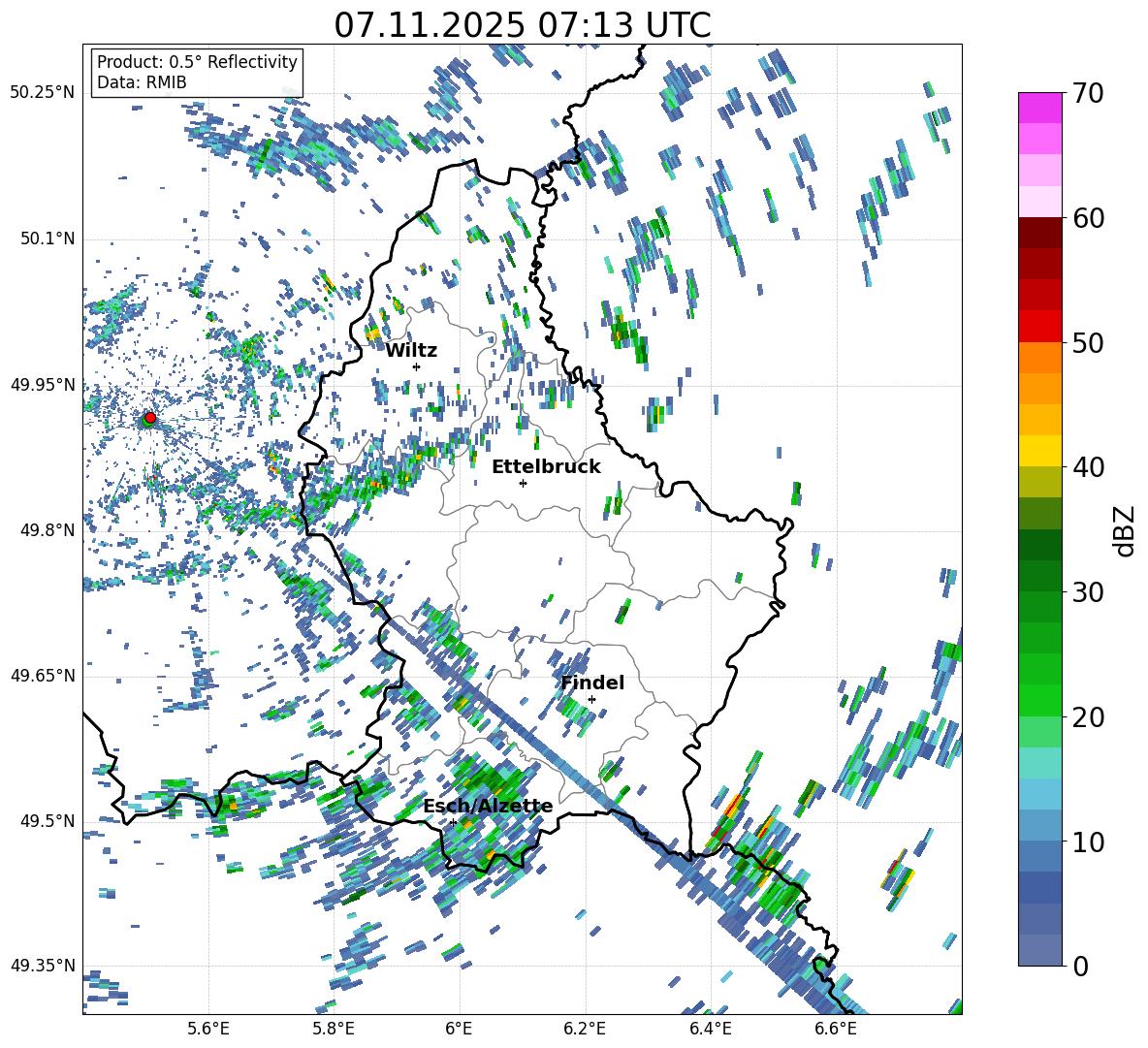Click the 50.1°N latitude label

point(48,238)
